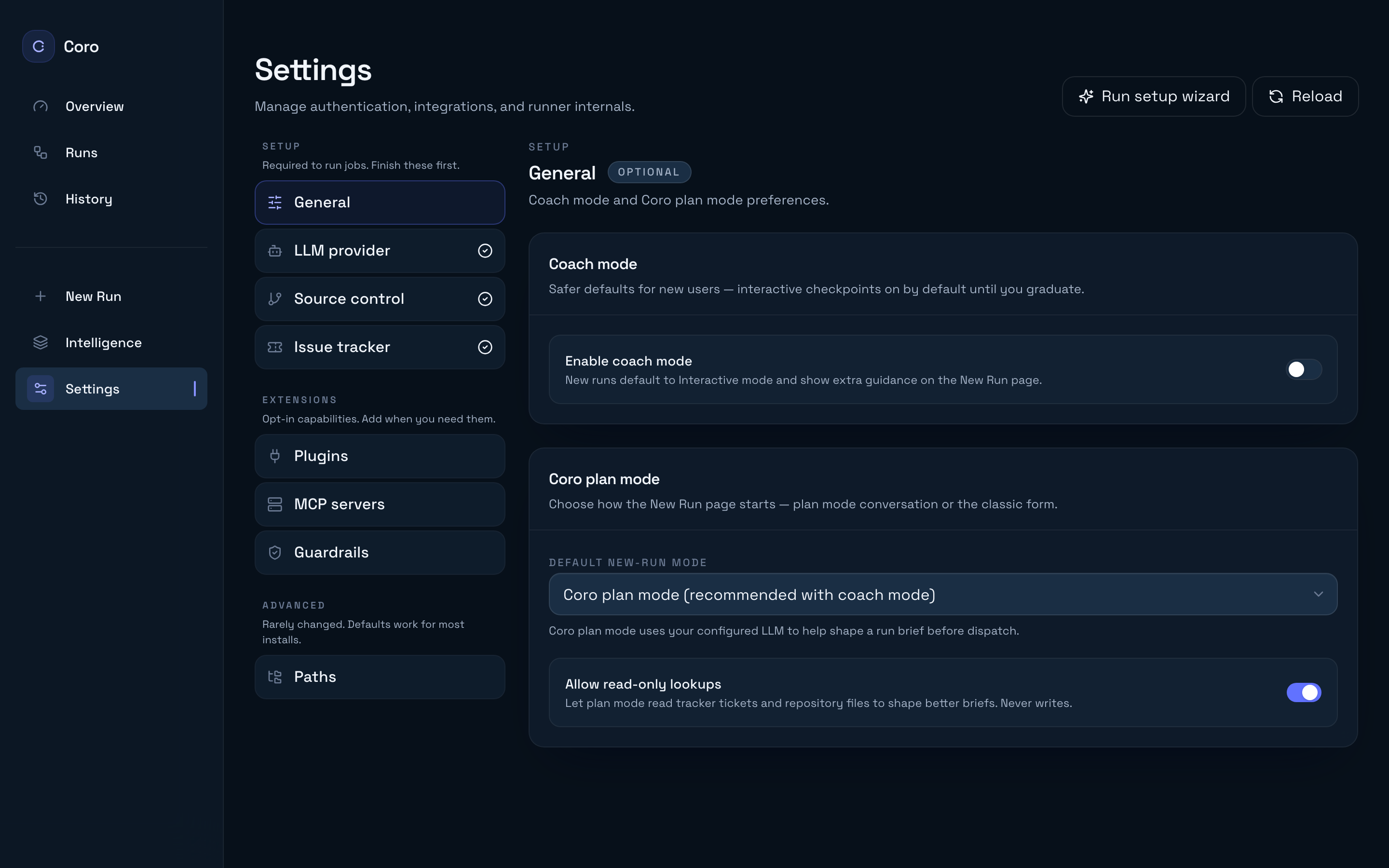Click the Coach mode card title
The image size is (1389, 868).
(593, 264)
